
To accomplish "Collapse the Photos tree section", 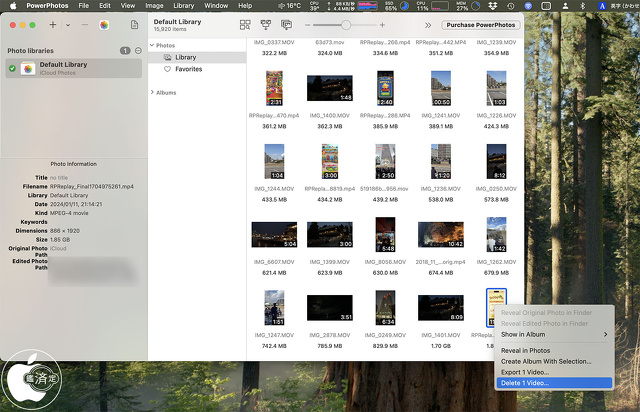I will point(152,45).
